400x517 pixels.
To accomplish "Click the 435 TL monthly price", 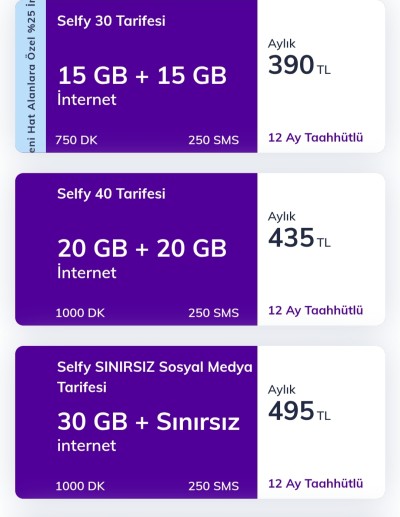I will pyautogui.click(x=299, y=238).
